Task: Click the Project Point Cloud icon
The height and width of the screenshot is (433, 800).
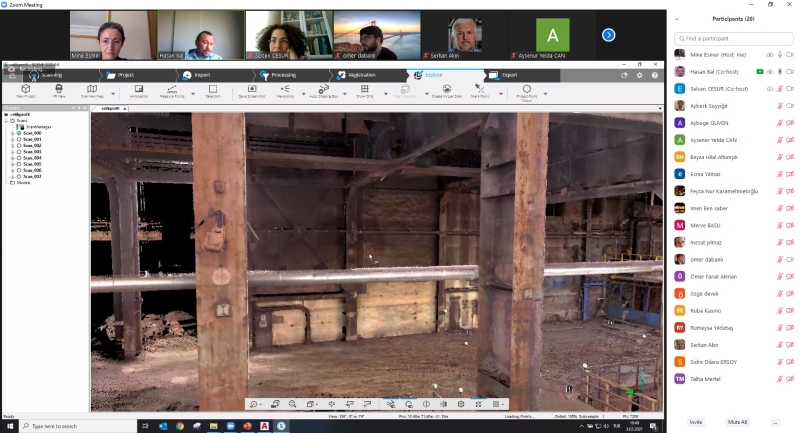Action: 527,90
